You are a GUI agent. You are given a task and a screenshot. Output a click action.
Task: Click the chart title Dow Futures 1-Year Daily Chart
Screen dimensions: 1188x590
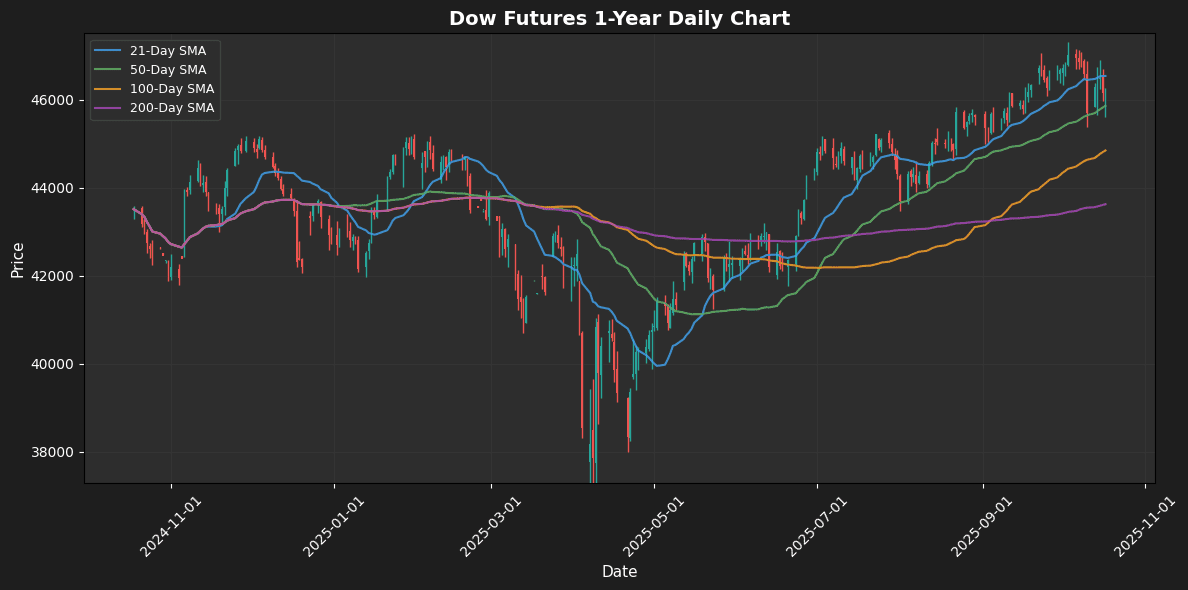pyautogui.click(x=619, y=19)
